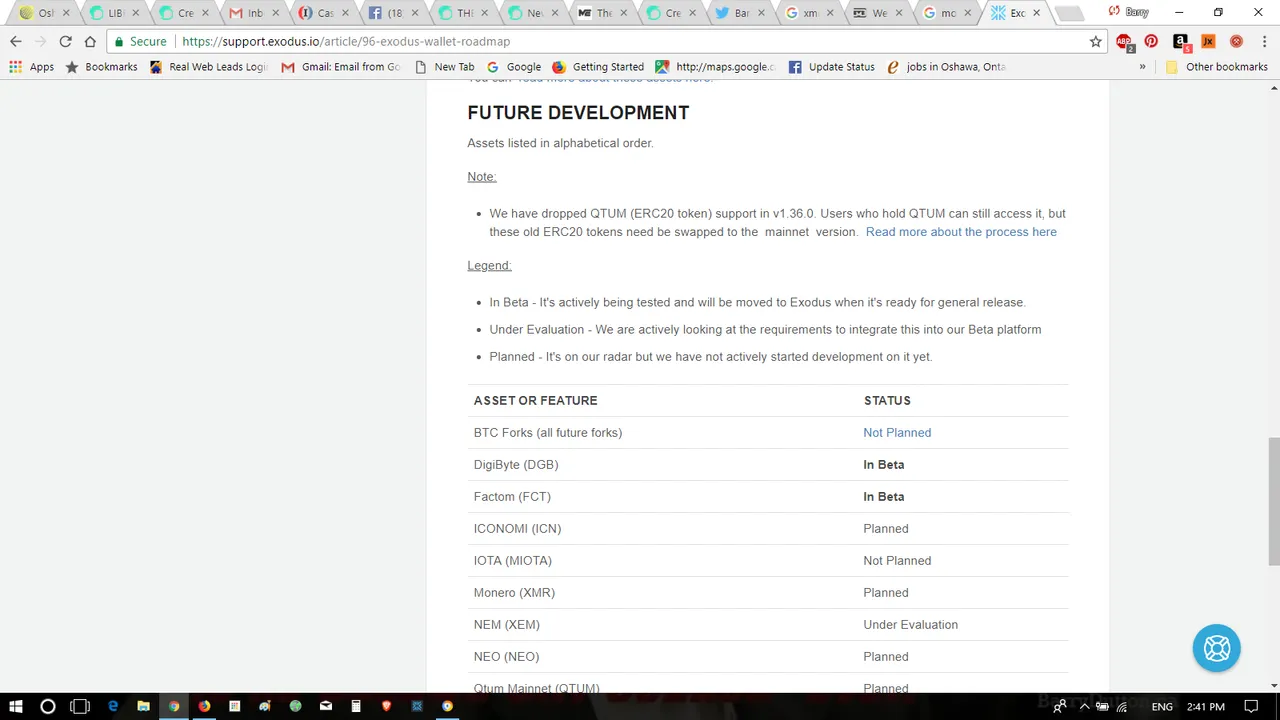This screenshot has height=720, width=1280.
Task: Open the Exodus wallet taskbar icon
Action: [417, 706]
